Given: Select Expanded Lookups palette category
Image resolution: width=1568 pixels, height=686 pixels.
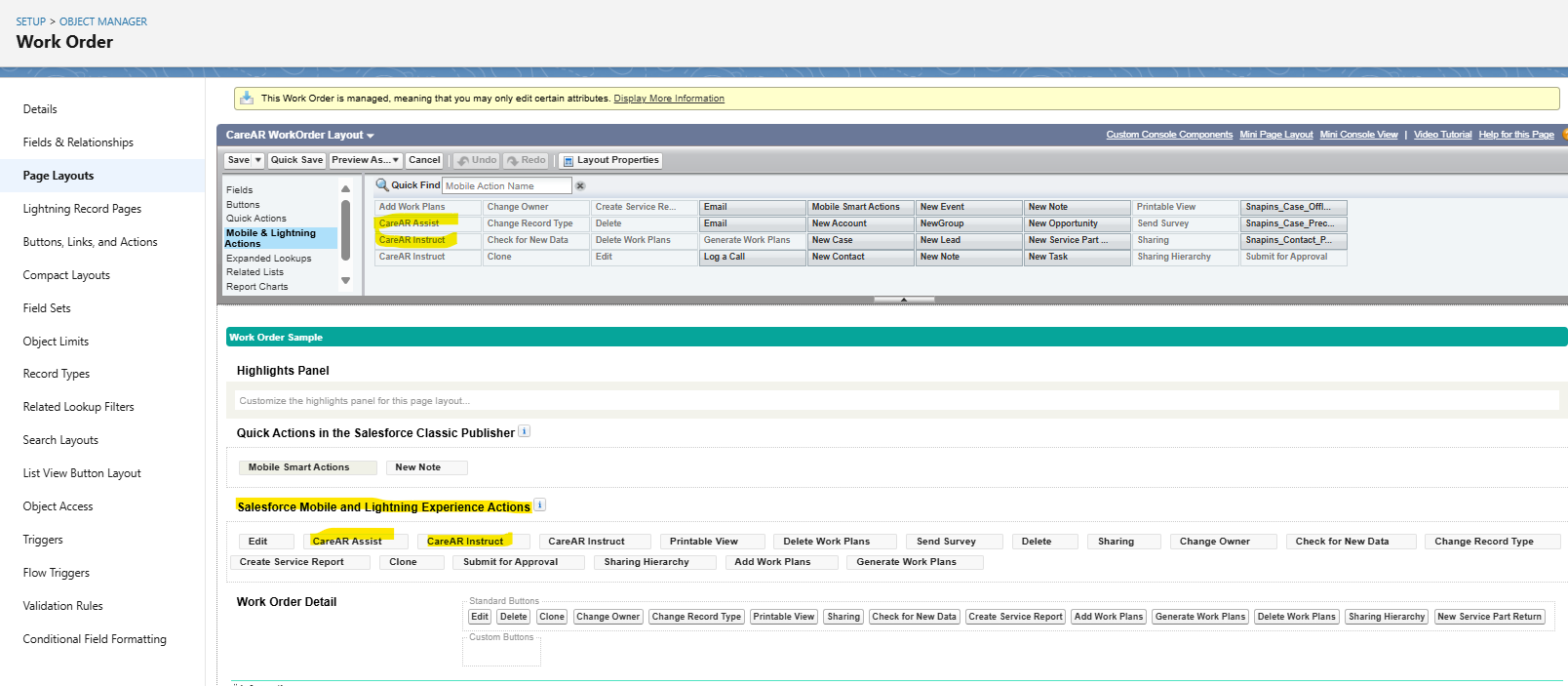Looking at the screenshot, I should coord(269,259).
